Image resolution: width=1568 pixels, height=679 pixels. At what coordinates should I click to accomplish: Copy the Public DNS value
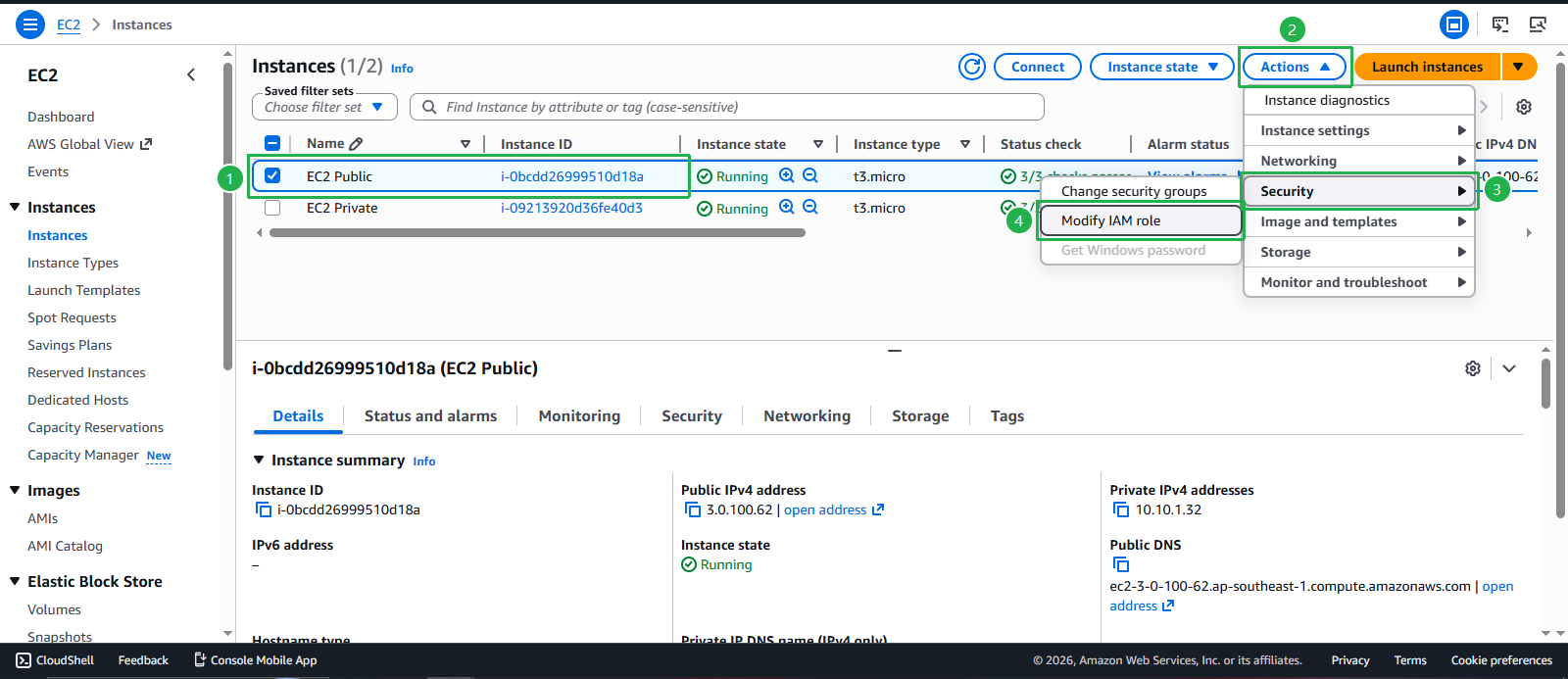(1121, 564)
